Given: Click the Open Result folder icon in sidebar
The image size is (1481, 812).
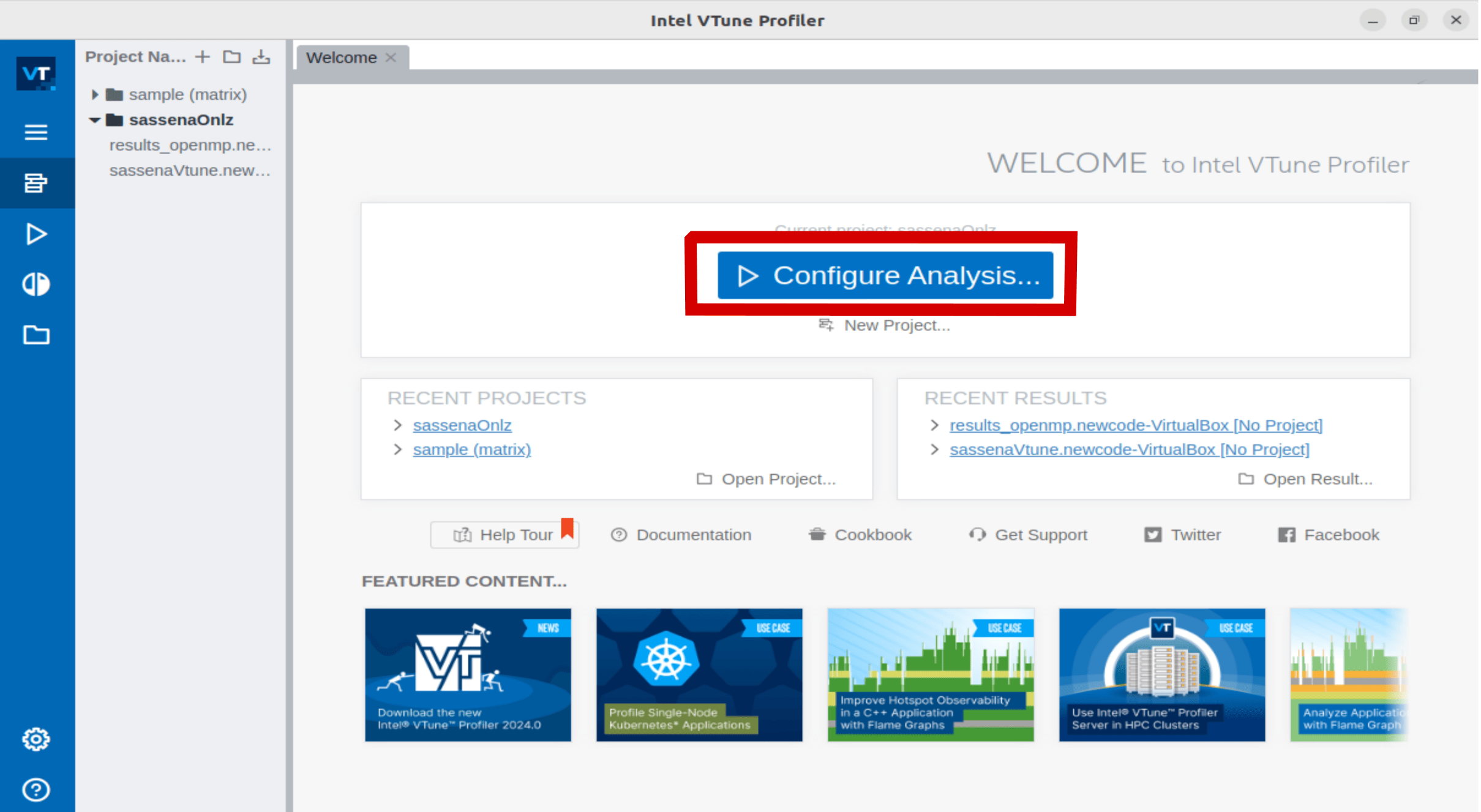Looking at the screenshot, I should tap(36, 335).
